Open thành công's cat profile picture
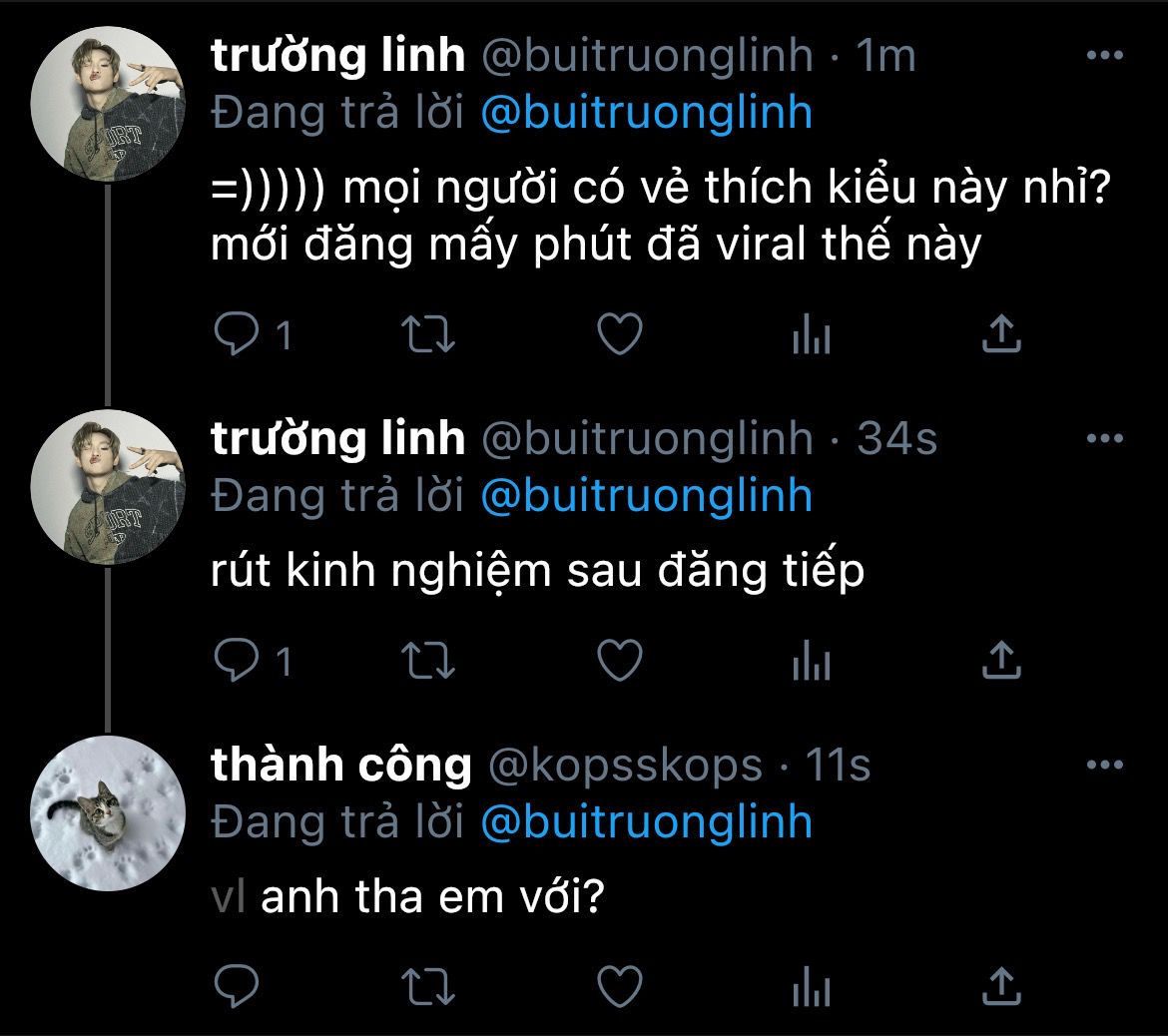This screenshot has height=1036, width=1168. (110, 814)
